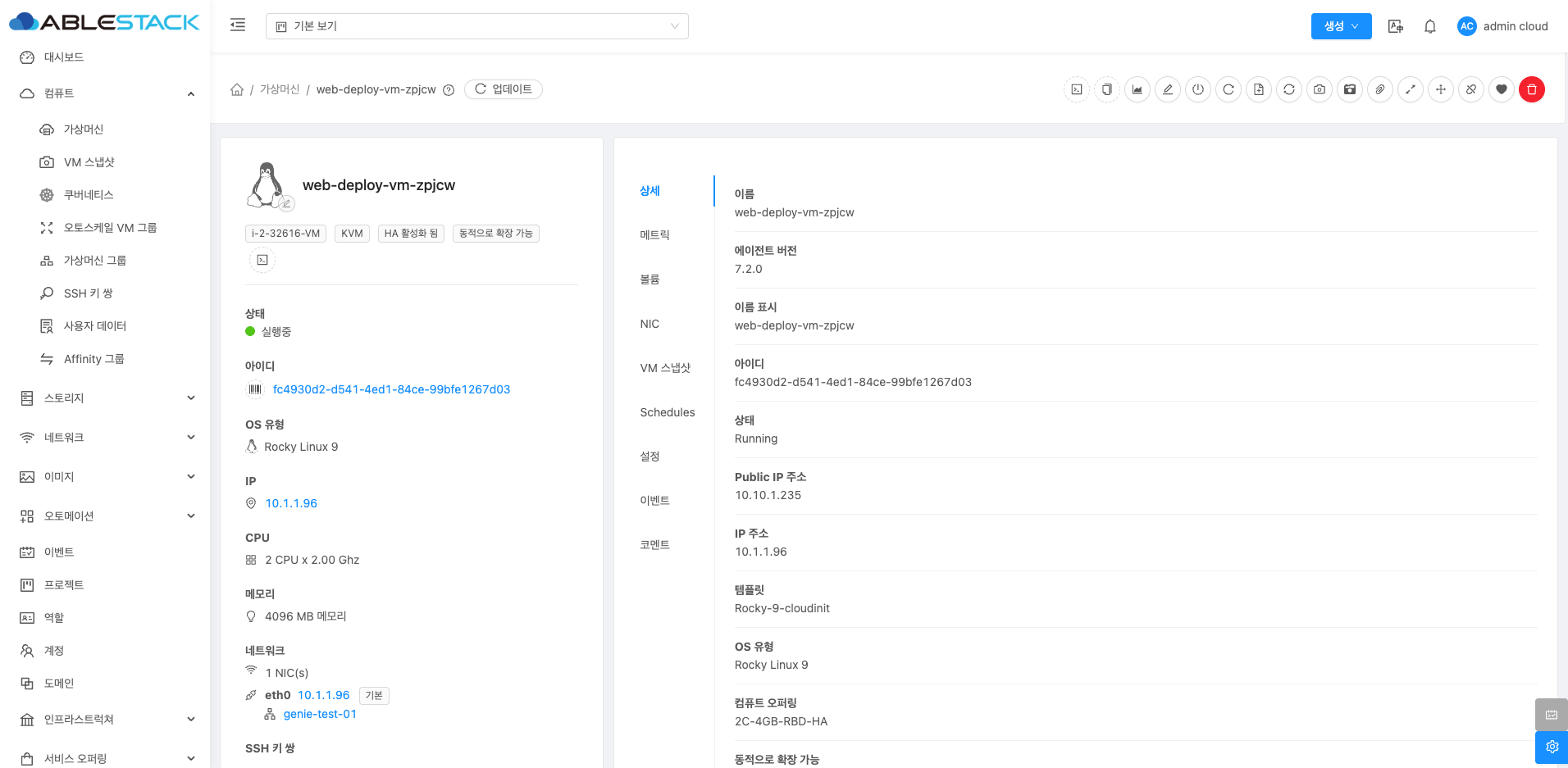
Task: Click the pencil edit VM icon
Action: click(x=1168, y=89)
